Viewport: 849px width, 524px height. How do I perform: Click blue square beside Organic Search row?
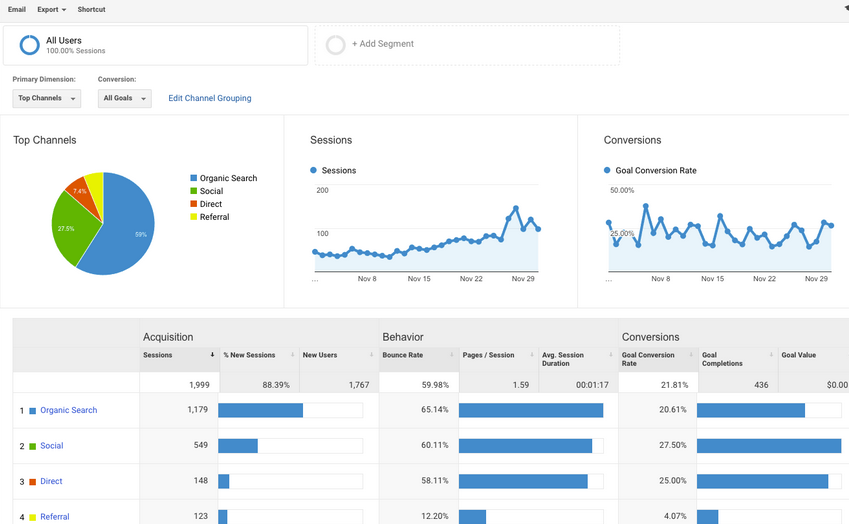[x=32, y=411]
